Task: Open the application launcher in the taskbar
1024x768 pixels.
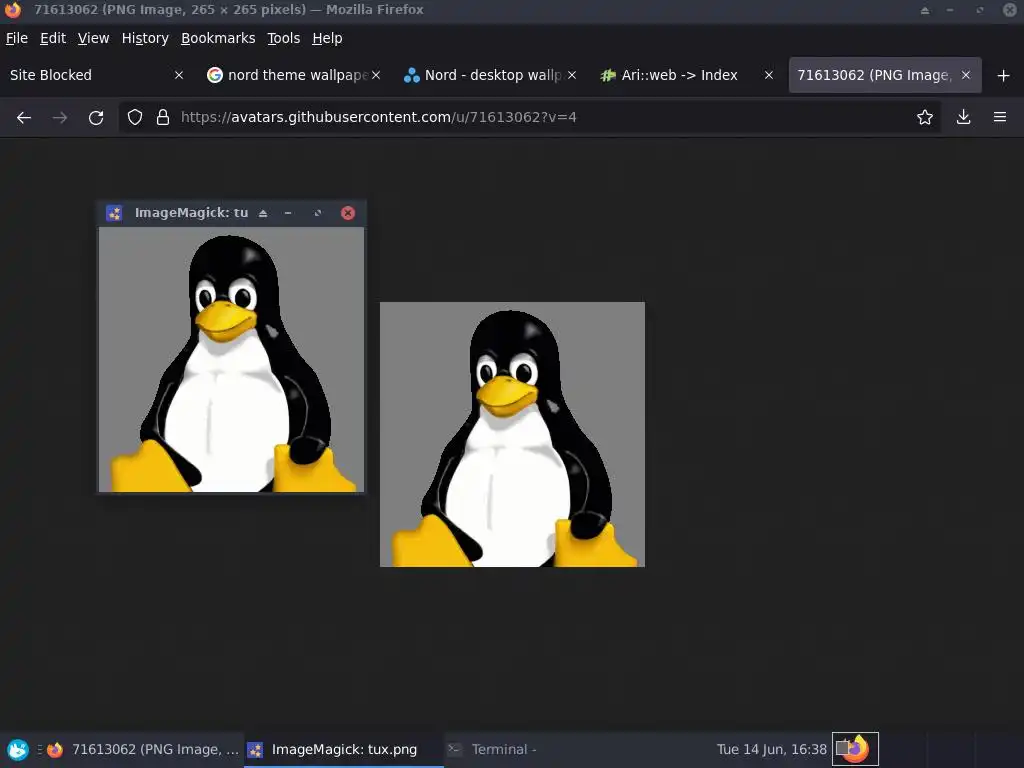Action: point(18,750)
